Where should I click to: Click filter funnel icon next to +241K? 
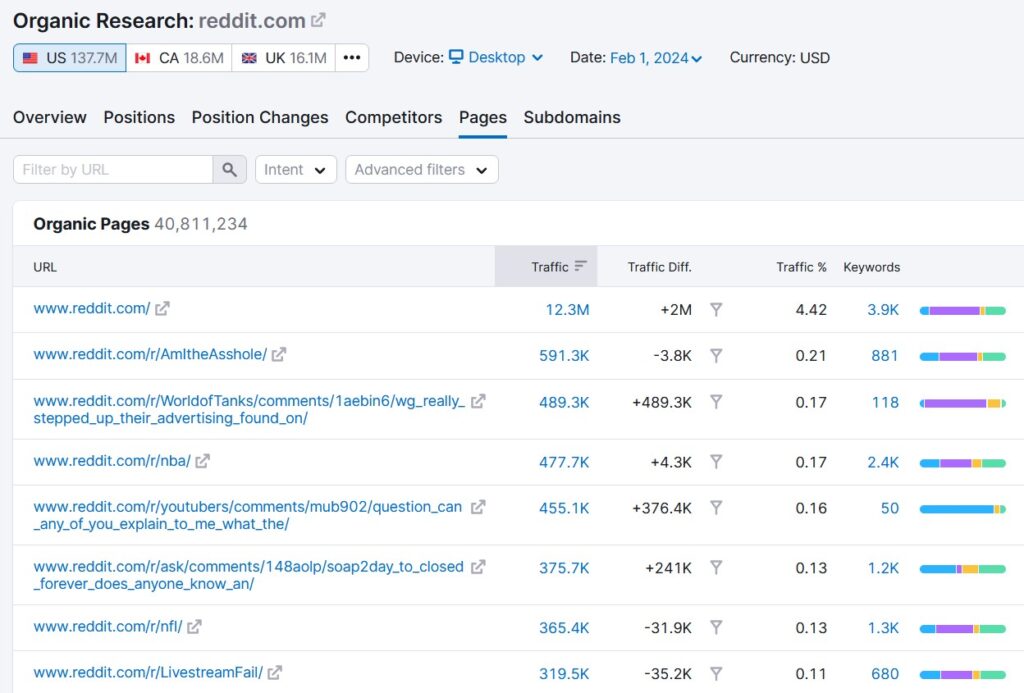[716, 568]
